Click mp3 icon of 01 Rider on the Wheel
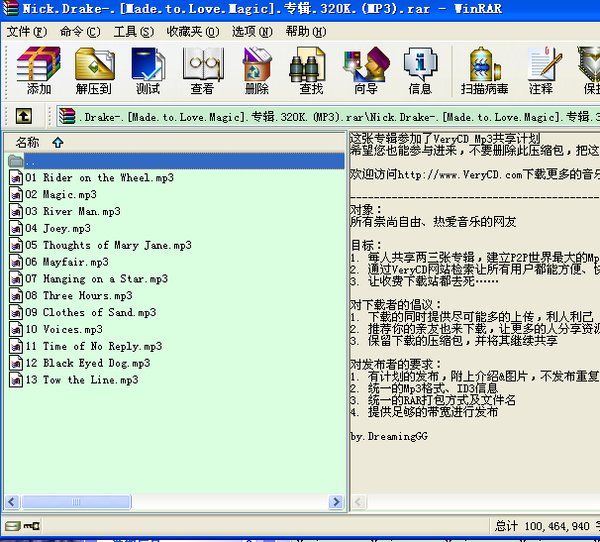Screen dimensions: 600x542 click(x=16, y=178)
